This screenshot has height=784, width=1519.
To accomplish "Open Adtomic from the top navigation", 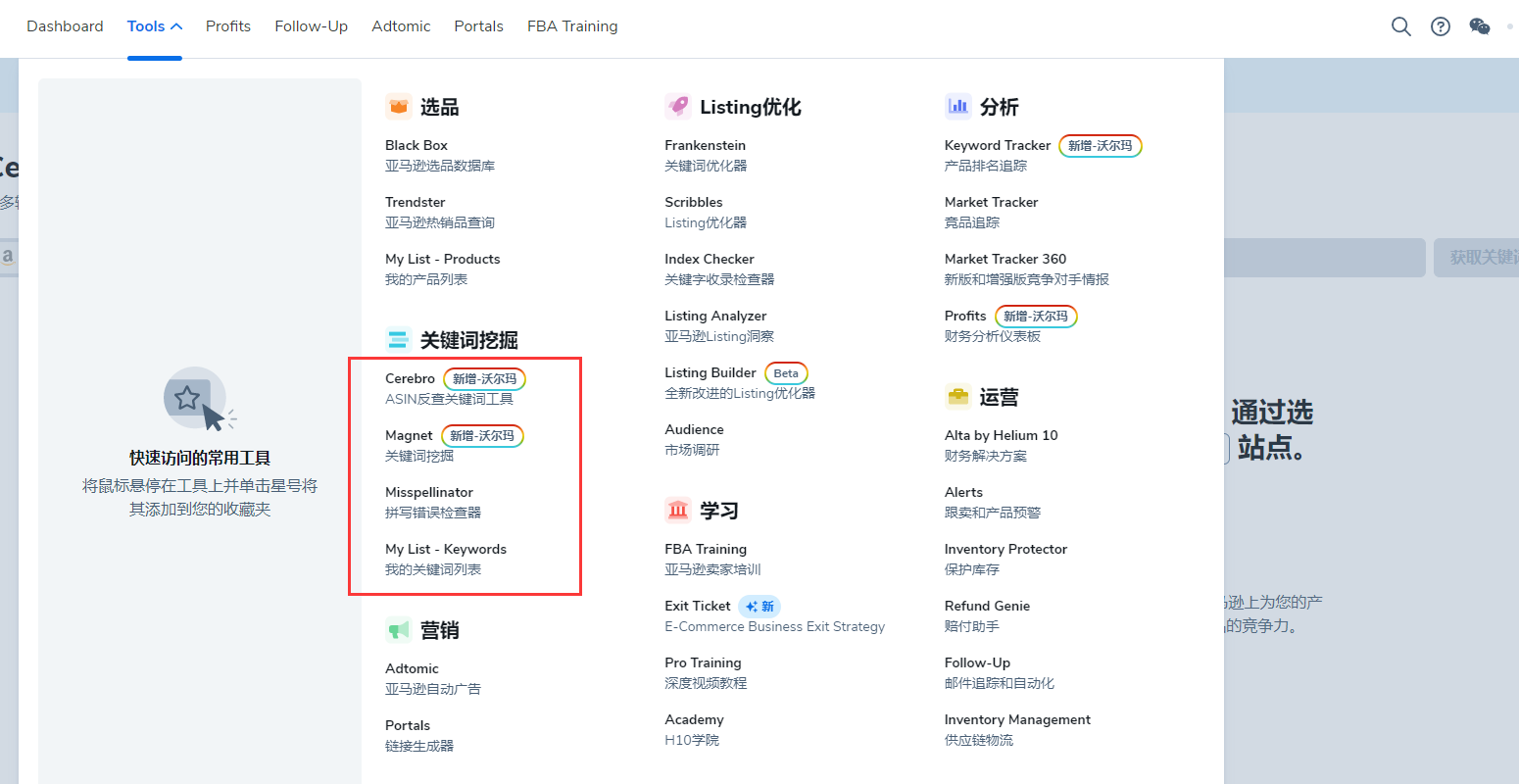I will click(401, 26).
